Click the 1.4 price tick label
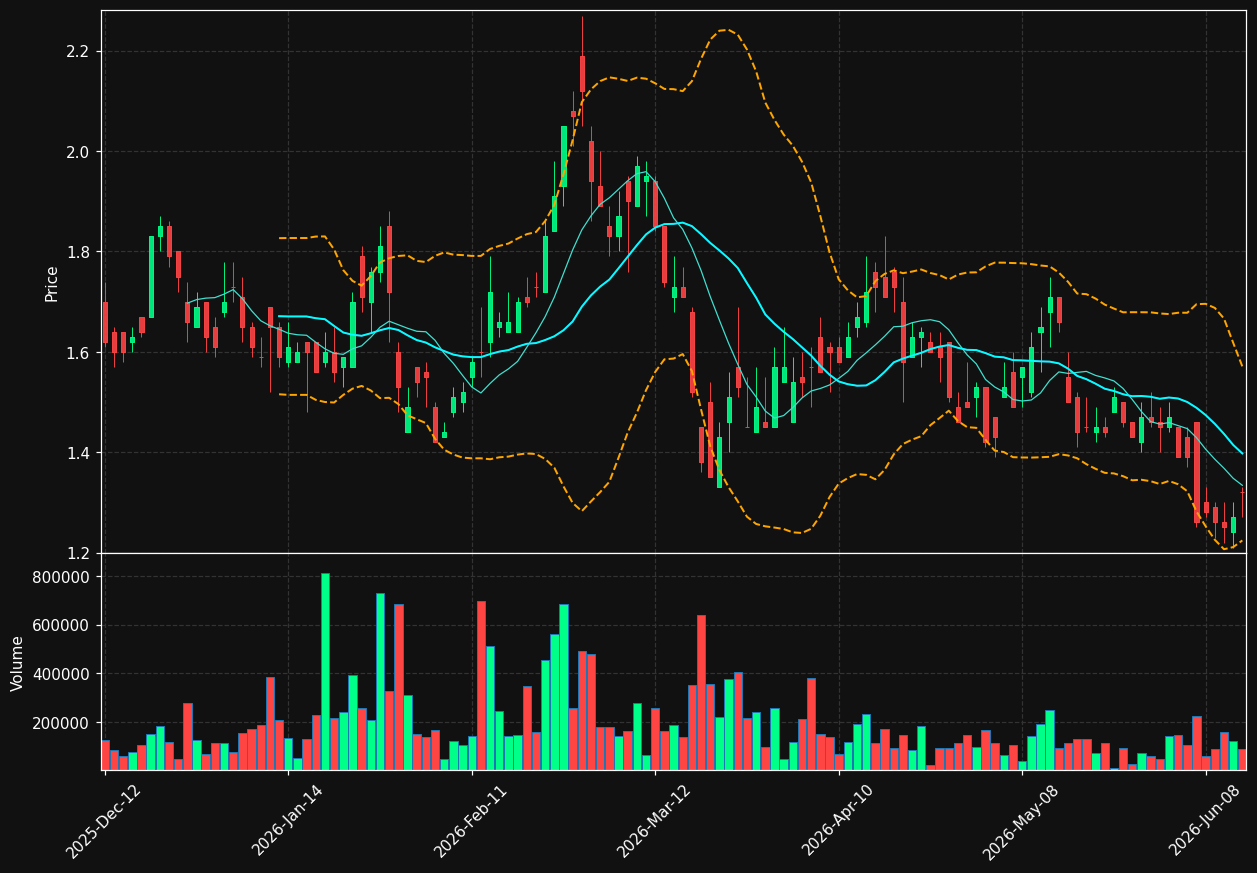Image resolution: width=1257 pixels, height=873 pixels. tap(78, 453)
